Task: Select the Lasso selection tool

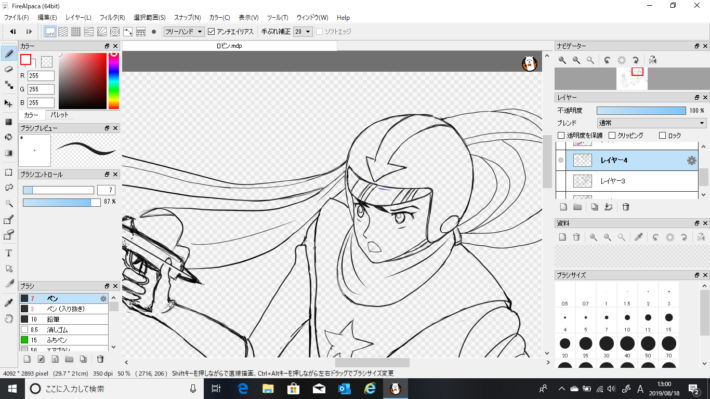Action: [9, 188]
